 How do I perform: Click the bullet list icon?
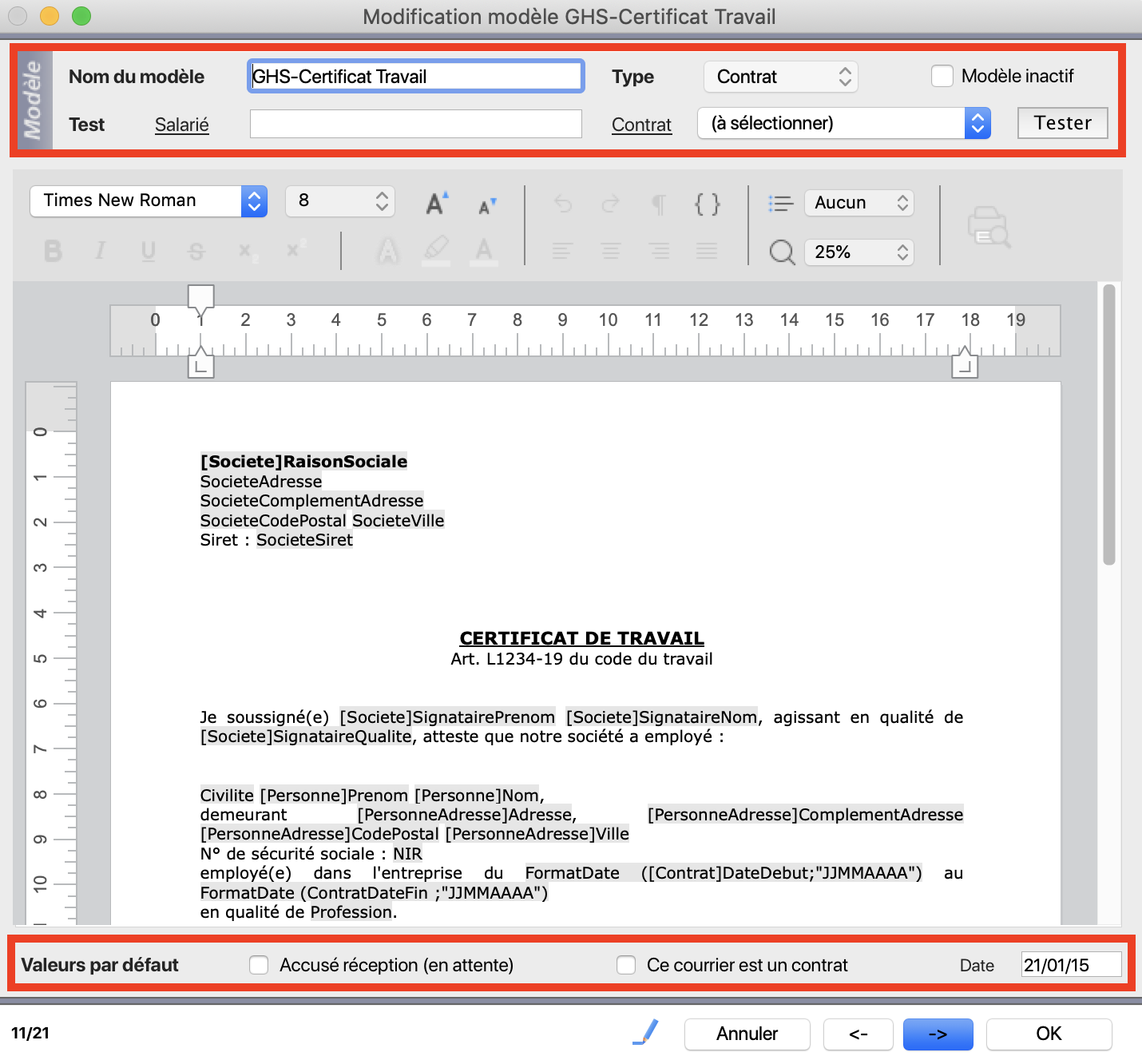[x=780, y=204]
